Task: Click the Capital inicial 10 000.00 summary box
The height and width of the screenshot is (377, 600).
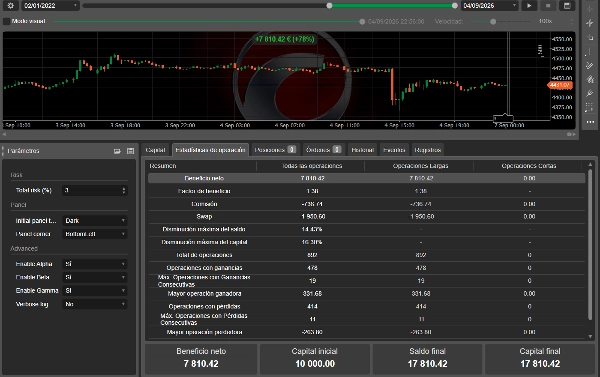Action: (x=315, y=359)
